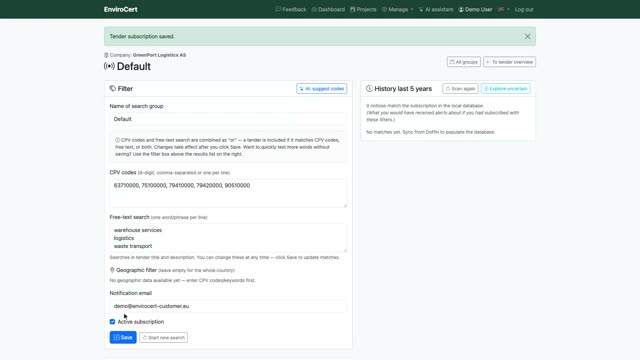Open Projects in navigation bar

[x=363, y=9]
